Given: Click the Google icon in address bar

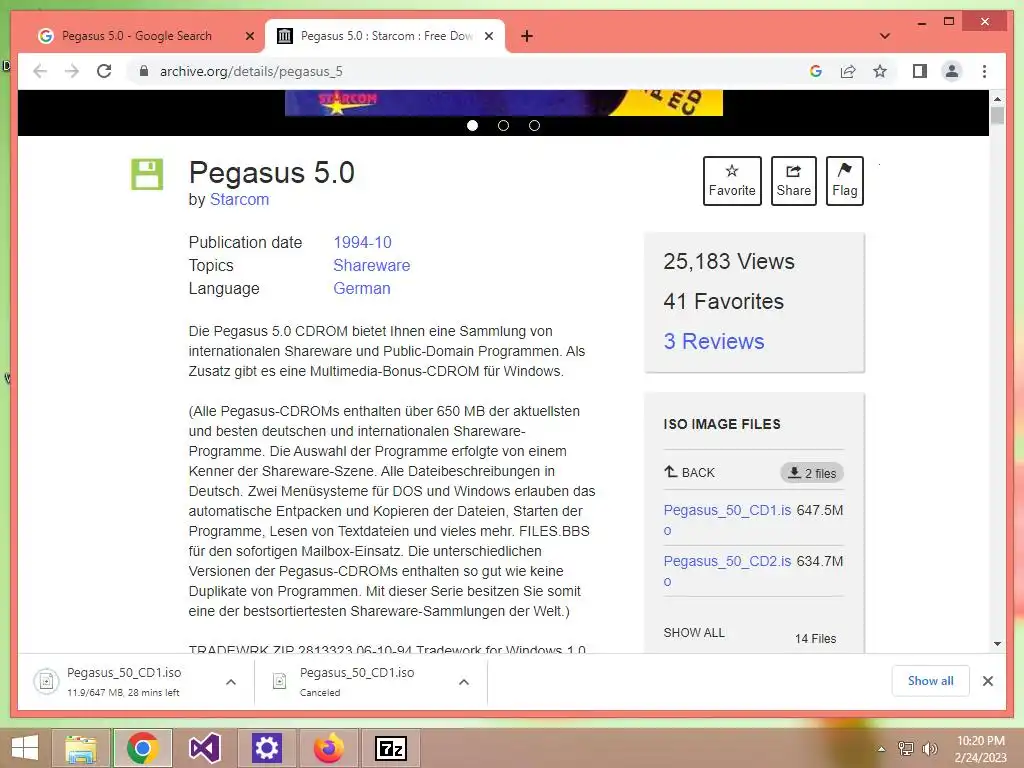Looking at the screenshot, I should (x=816, y=71).
